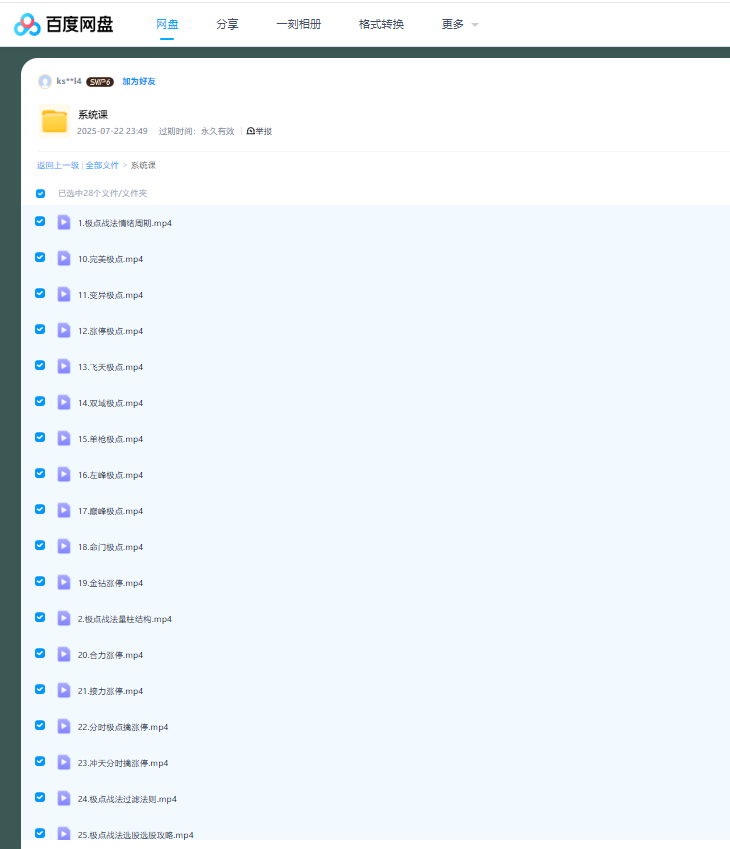The height and width of the screenshot is (849, 730).
Task: Click the SVIP6 membership badge
Action: pyautogui.click(x=100, y=82)
